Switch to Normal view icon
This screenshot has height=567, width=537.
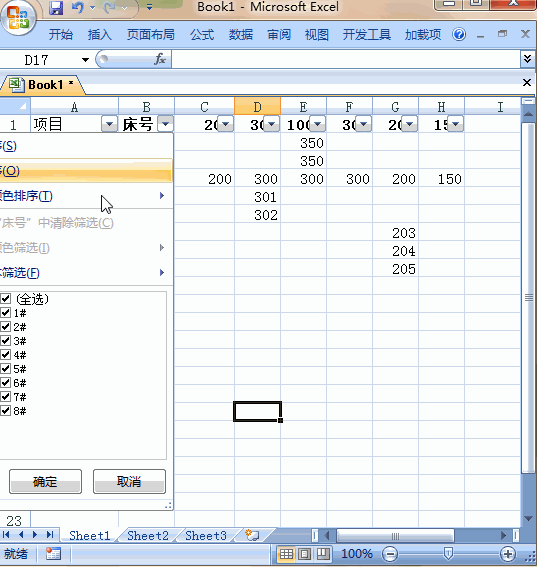pyautogui.click(x=286, y=554)
